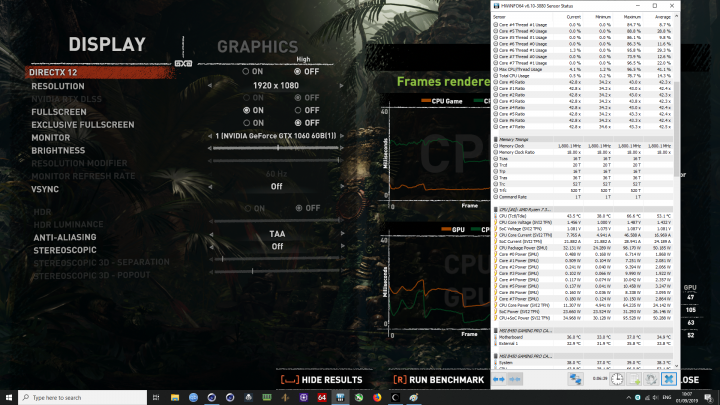This screenshot has width=720, height=405.
Task: Click right arrow of VSync Off selector
Action: [x=342, y=186]
